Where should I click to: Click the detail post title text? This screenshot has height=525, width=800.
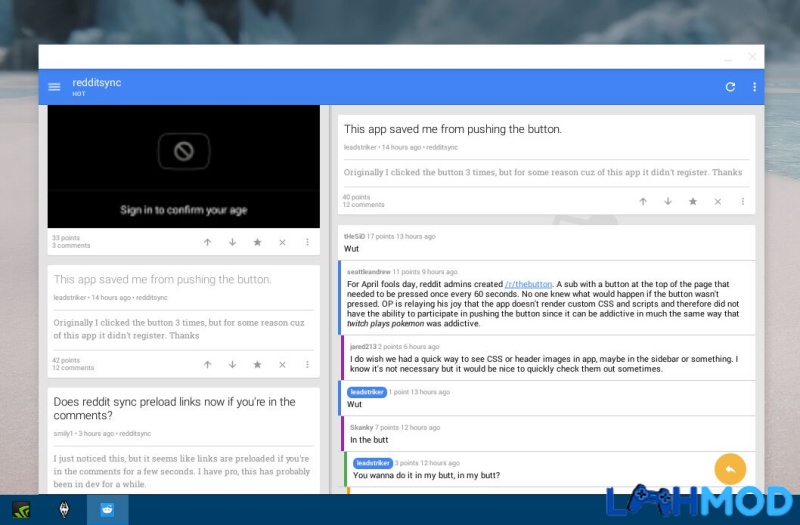click(453, 129)
